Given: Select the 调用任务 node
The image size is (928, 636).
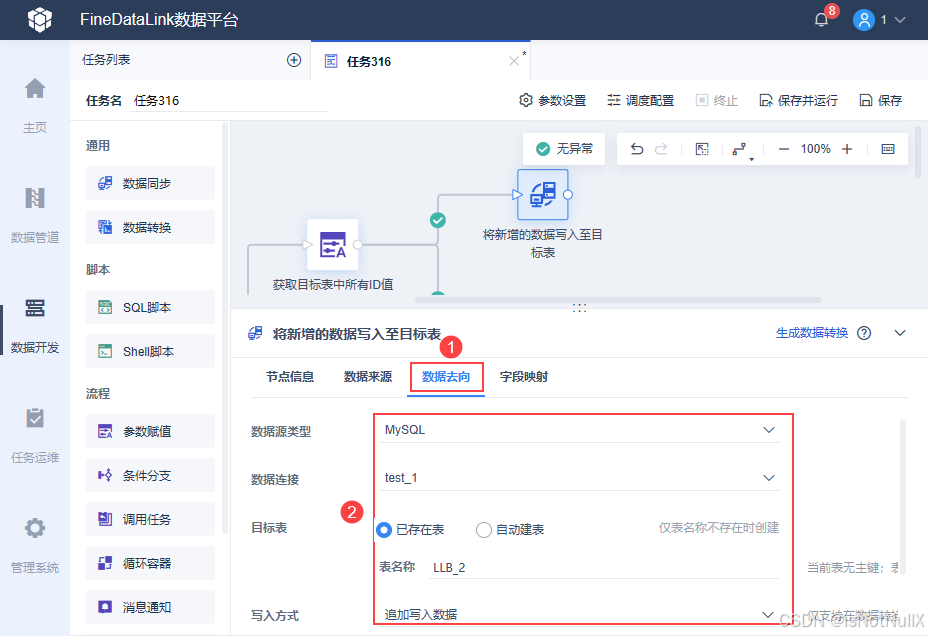Looking at the screenshot, I should pyautogui.click(x=150, y=519).
